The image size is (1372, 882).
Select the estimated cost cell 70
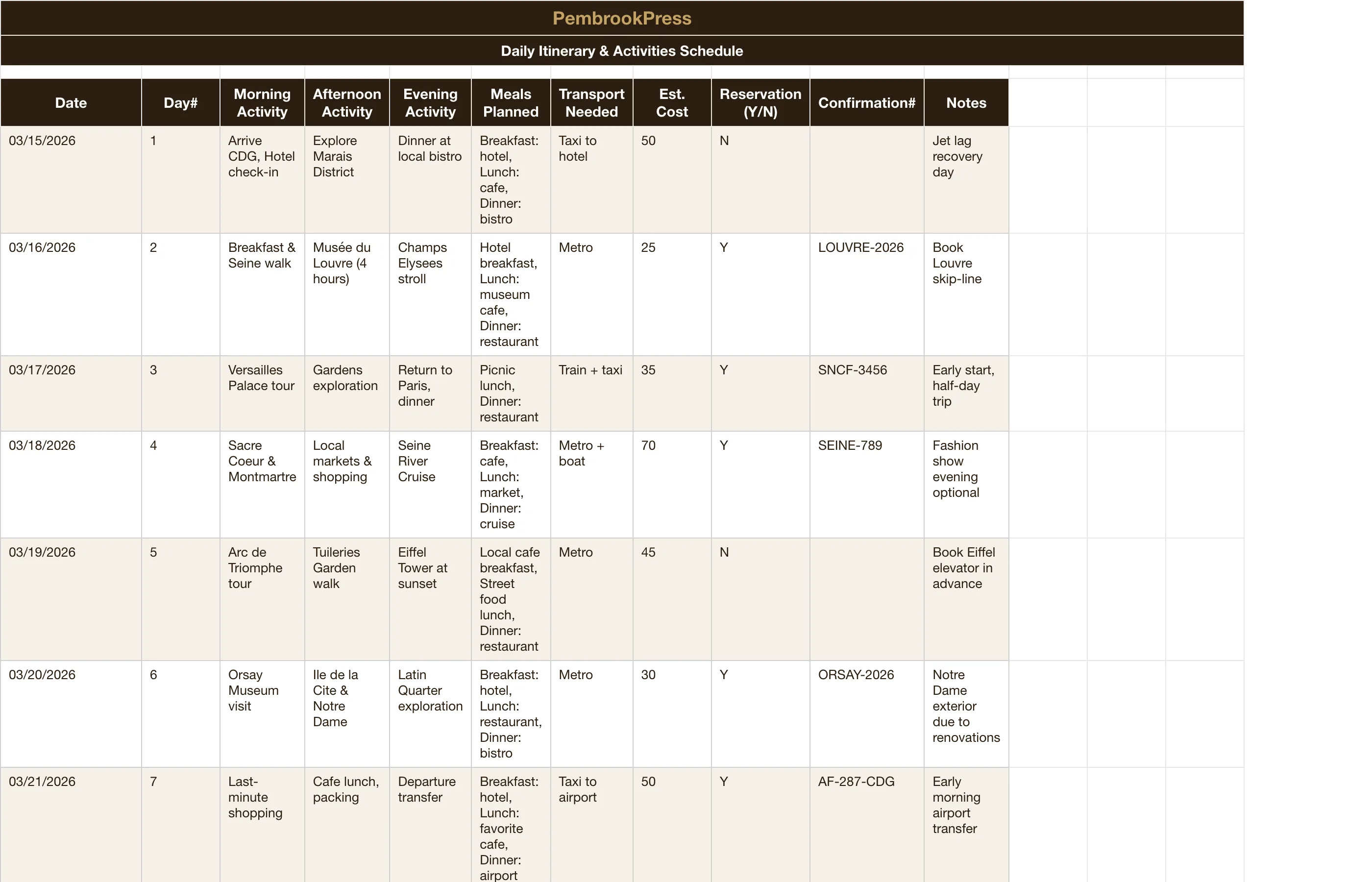(672, 485)
